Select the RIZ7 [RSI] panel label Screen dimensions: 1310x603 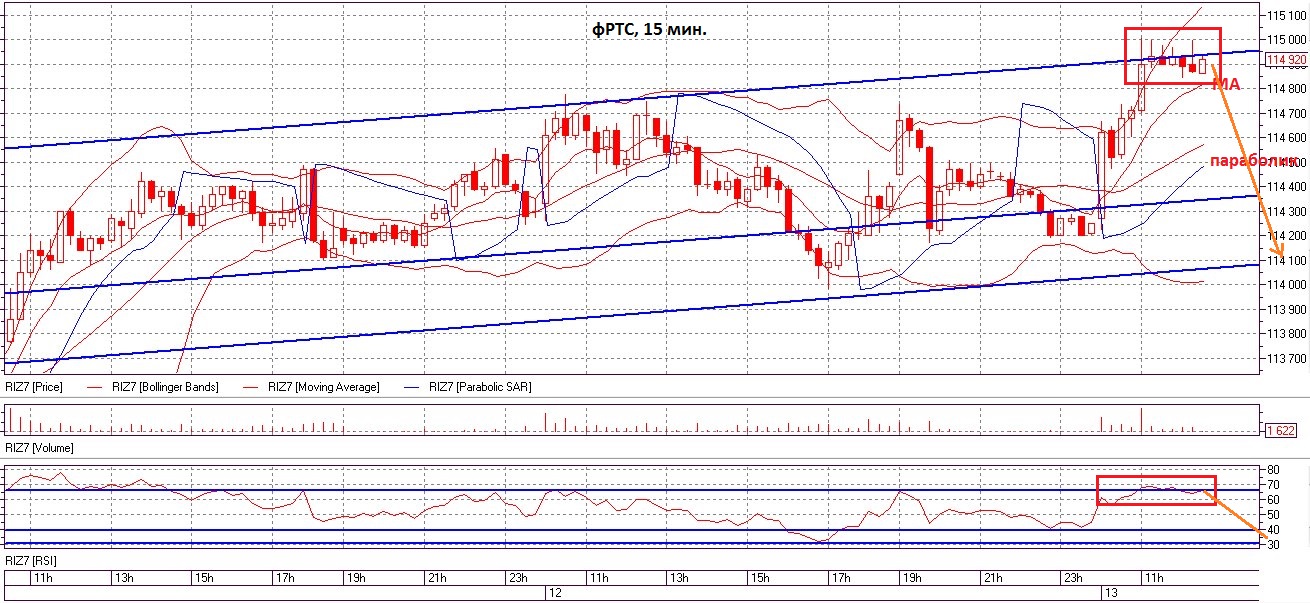pyautogui.click(x=32, y=558)
